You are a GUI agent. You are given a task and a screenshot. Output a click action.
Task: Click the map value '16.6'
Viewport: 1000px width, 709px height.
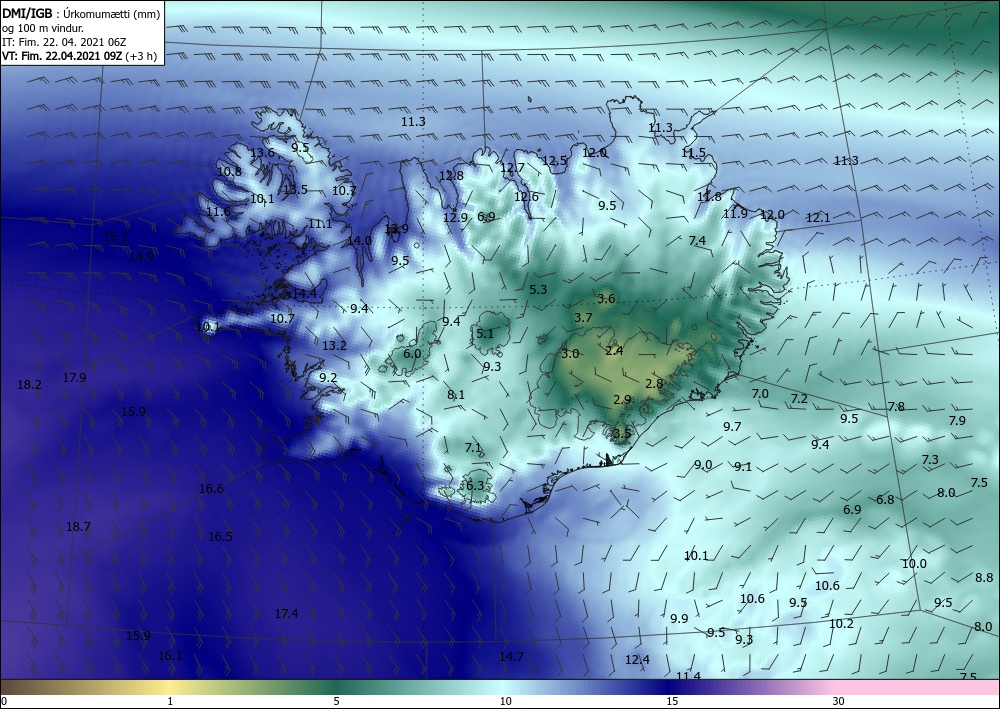coord(211,488)
